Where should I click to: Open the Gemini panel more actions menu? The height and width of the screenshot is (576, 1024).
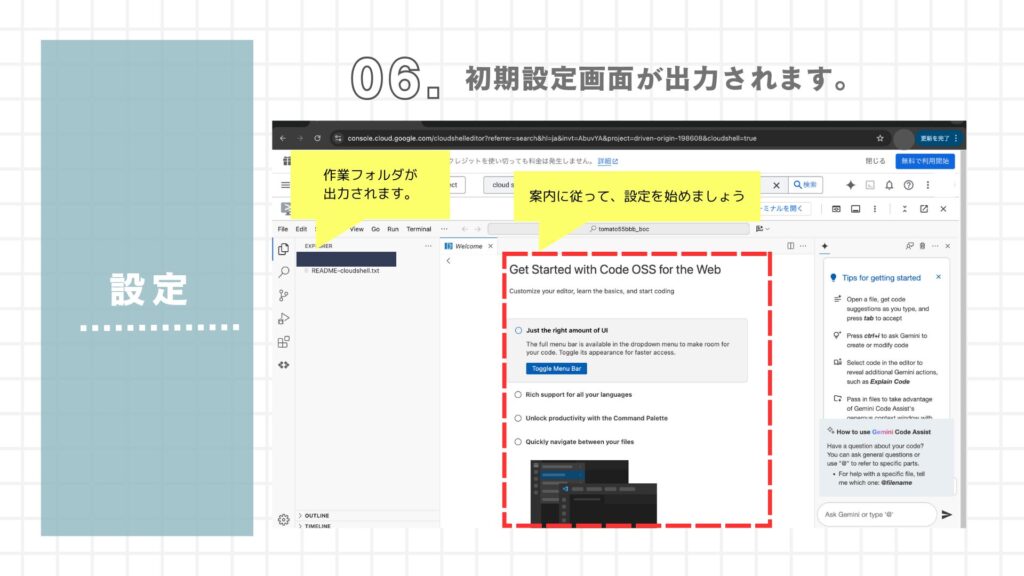[935, 246]
